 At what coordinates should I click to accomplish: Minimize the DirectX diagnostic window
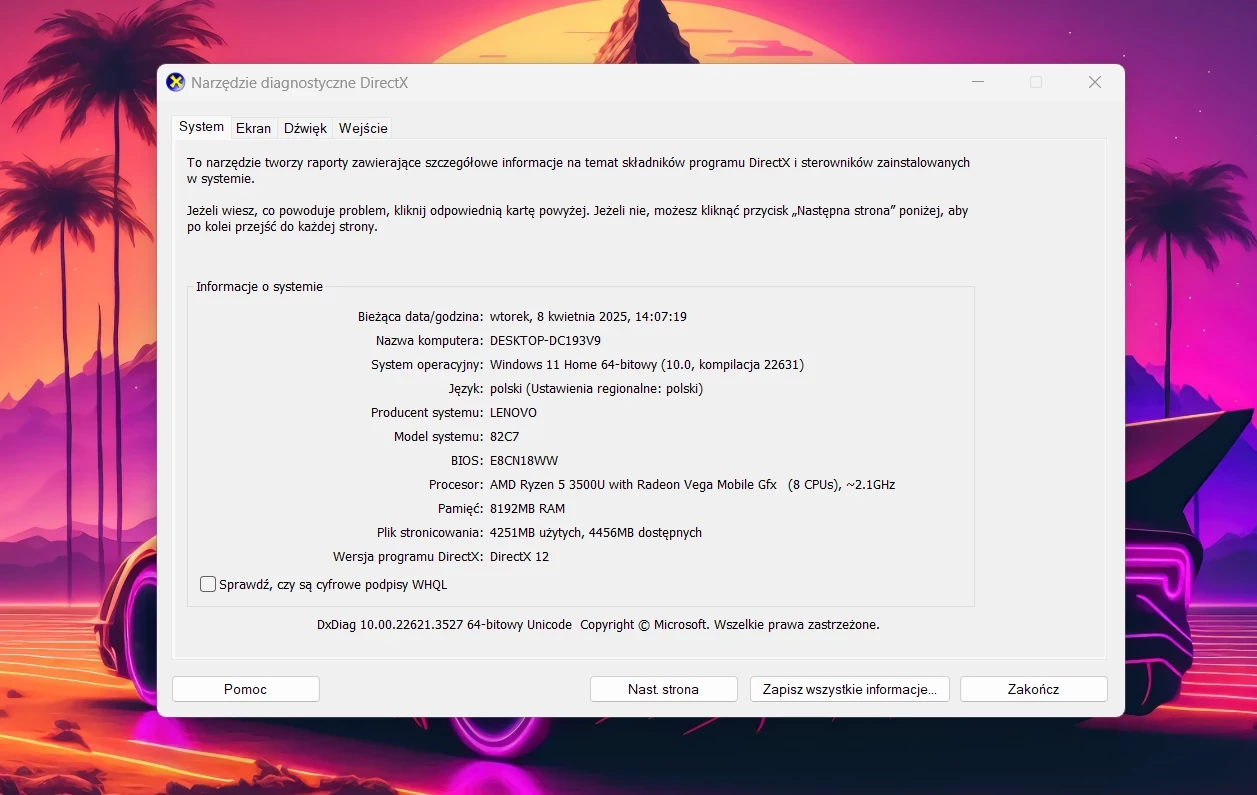(977, 82)
